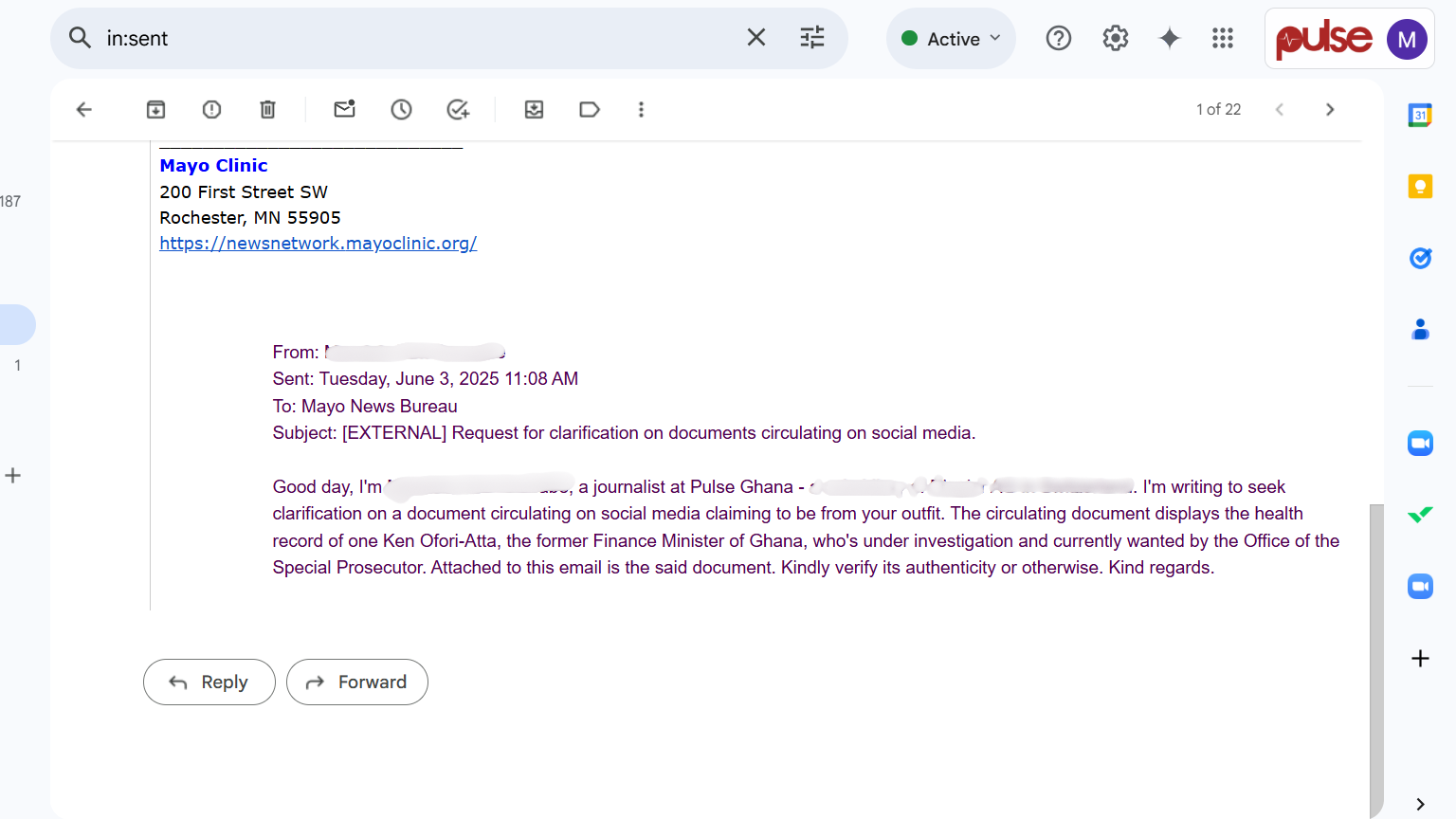This screenshot has height=819, width=1456.
Task: Open Google Calendar side panel
Action: click(x=1420, y=116)
